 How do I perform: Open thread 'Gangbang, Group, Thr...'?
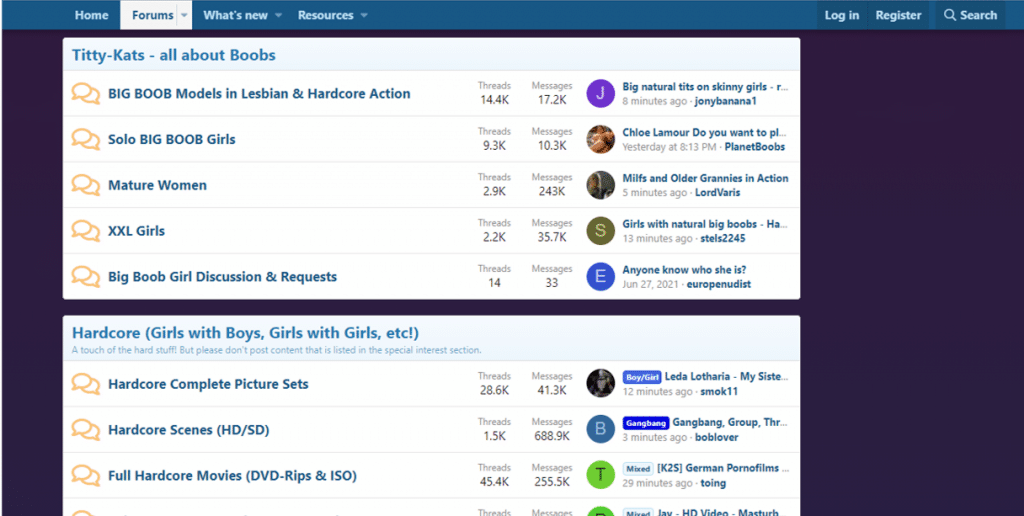[x=731, y=422]
